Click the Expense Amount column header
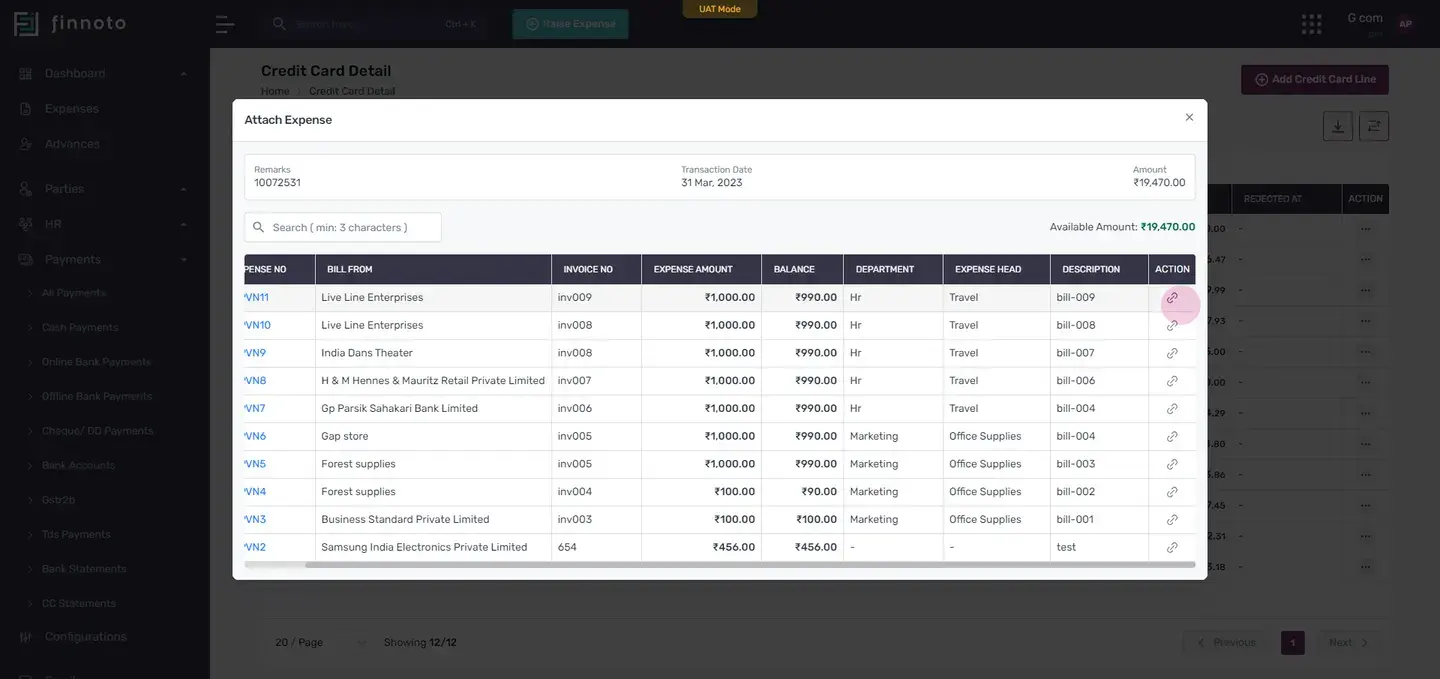The width and height of the screenshot is (1440, 679). coord(701,269)
